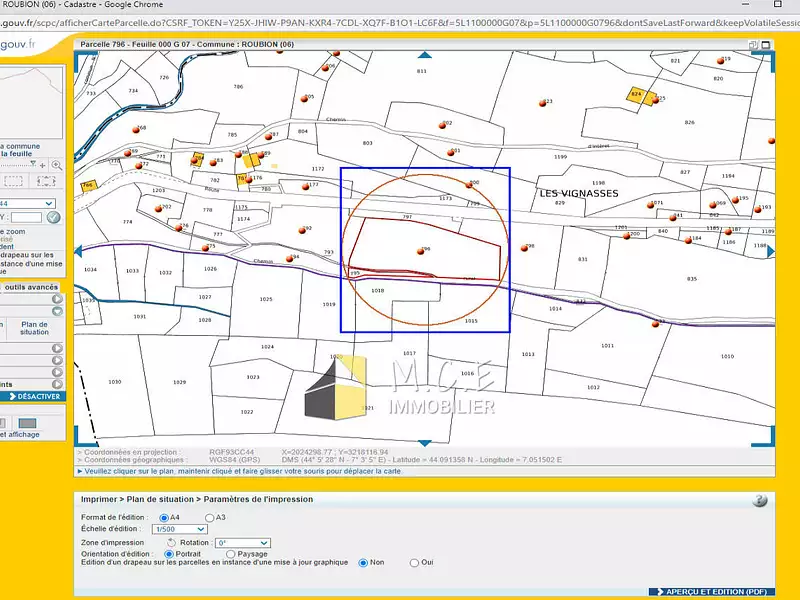Open the Échelle d'édition 1/500 dropdown

coord(179,529)
